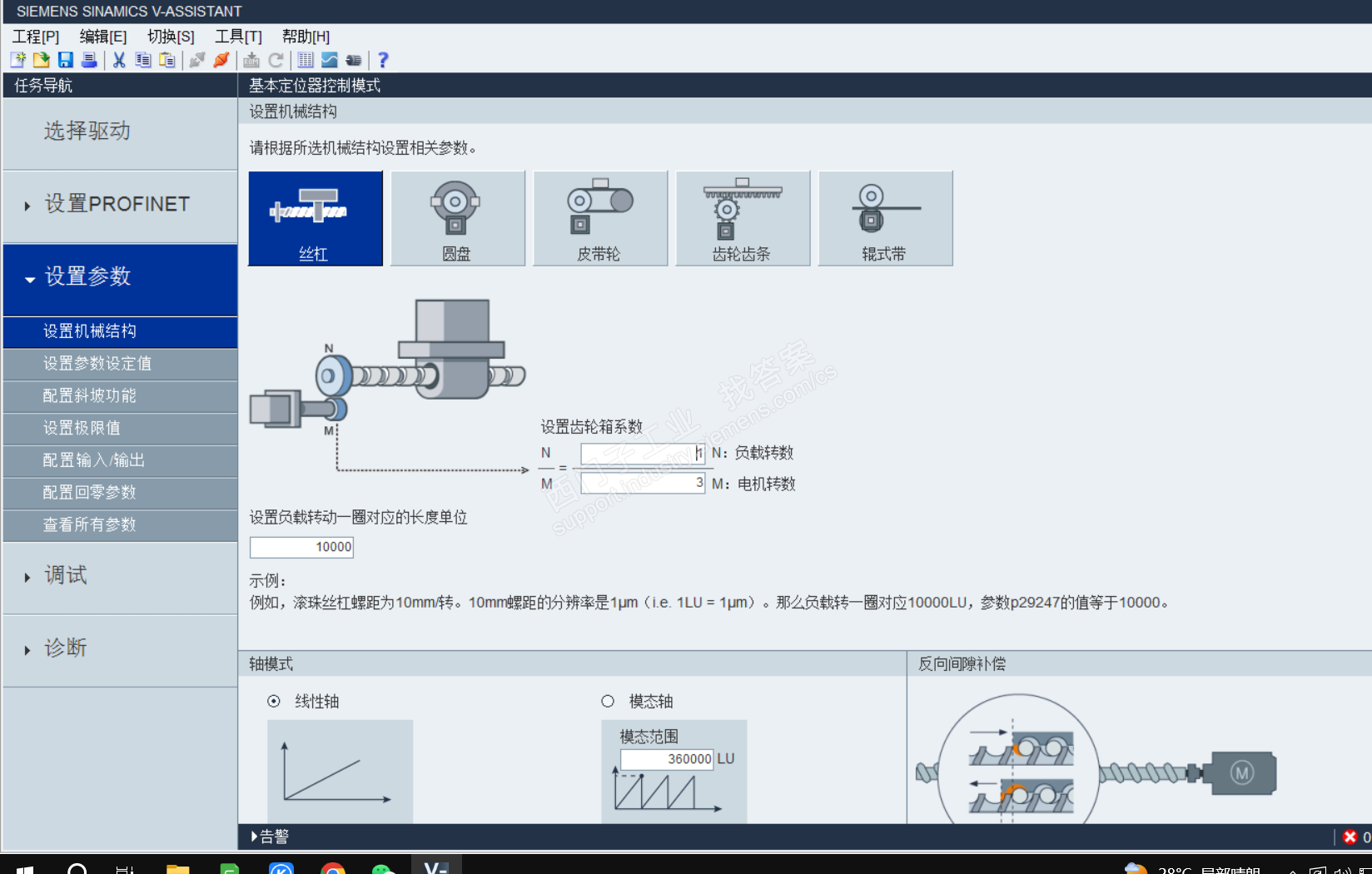Click the N load revolutions input field
Viewport: 1372px width, 874px height.
[x=643, y=454]
